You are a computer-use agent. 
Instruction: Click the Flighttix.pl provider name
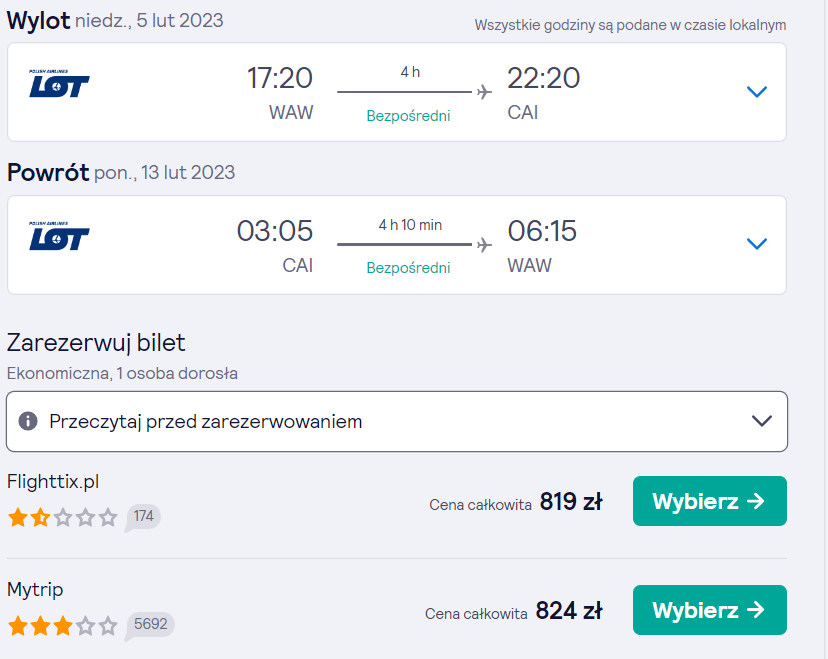coord(53,482)
